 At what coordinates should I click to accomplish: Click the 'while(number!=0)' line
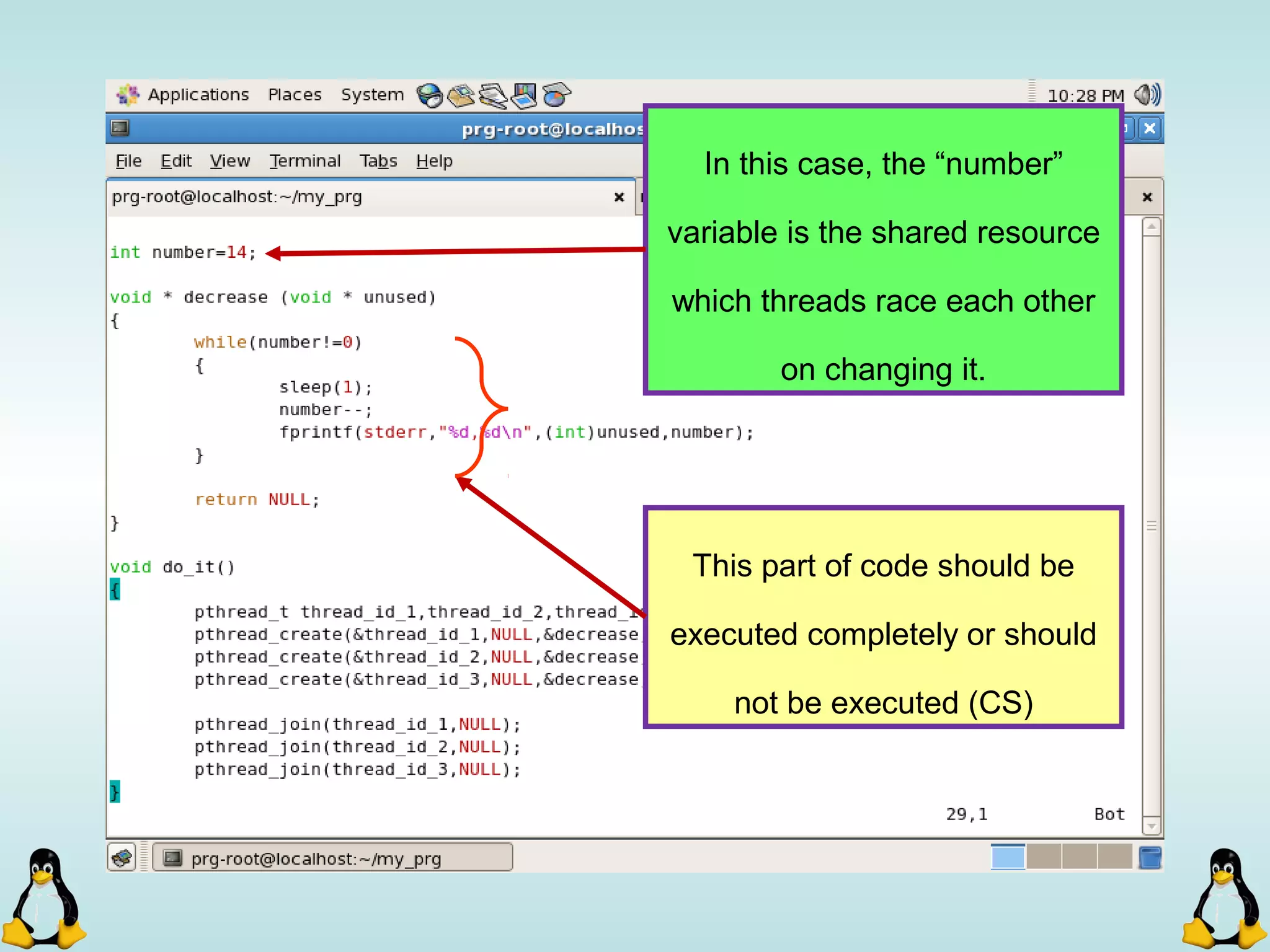278,342
